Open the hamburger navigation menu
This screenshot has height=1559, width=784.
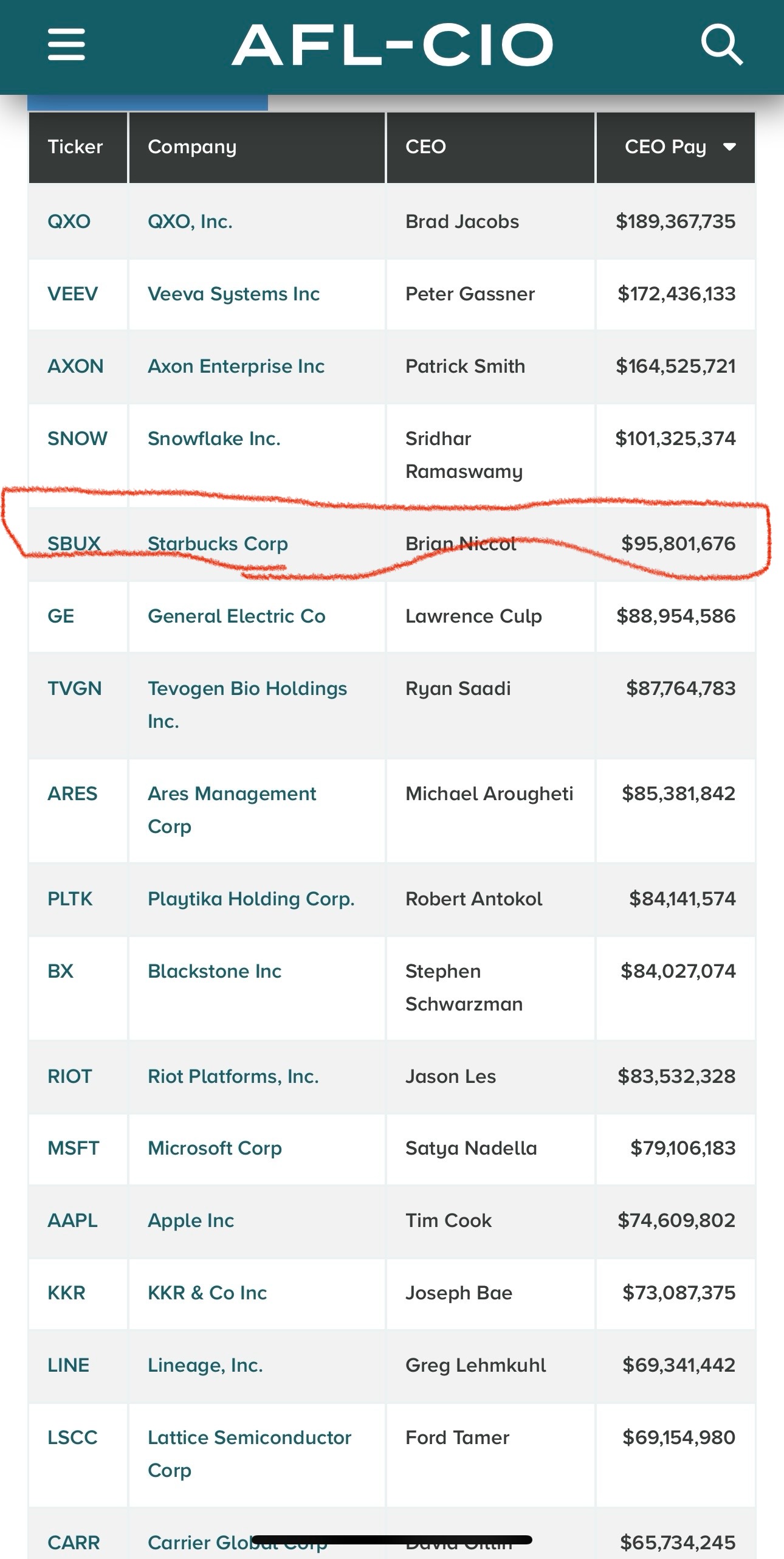tap(66, 44)
